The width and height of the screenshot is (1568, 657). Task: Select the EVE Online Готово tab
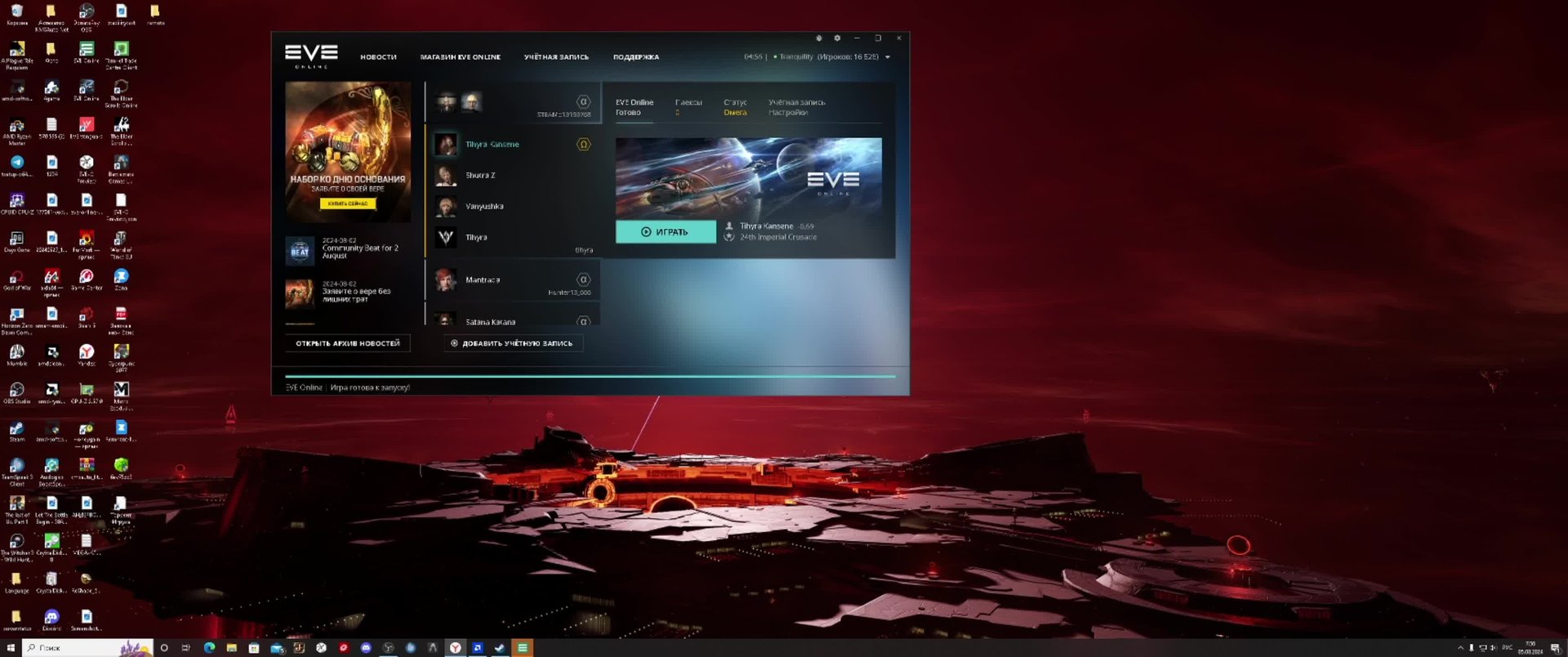pos(635,107)
